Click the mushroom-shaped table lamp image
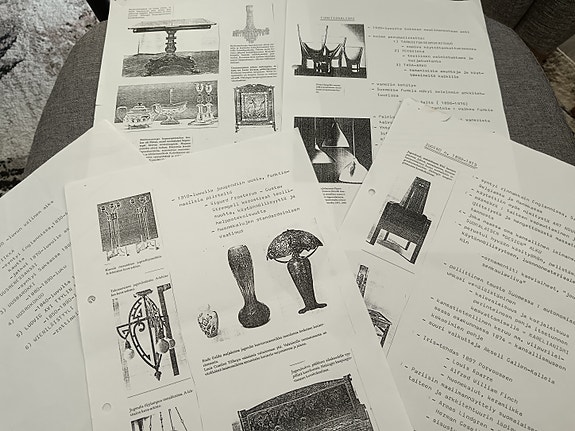The width and height of the screenshot is (575, 431). tap(296, 271)
